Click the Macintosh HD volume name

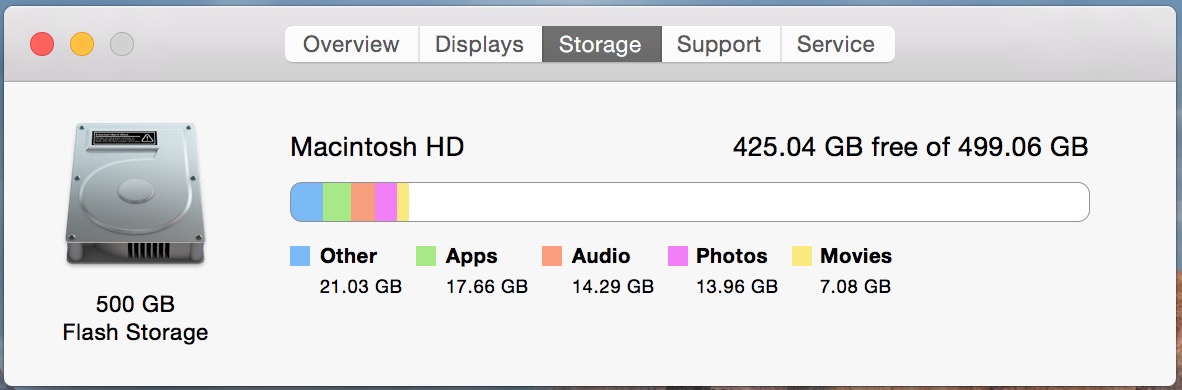[x=377, y=147]
